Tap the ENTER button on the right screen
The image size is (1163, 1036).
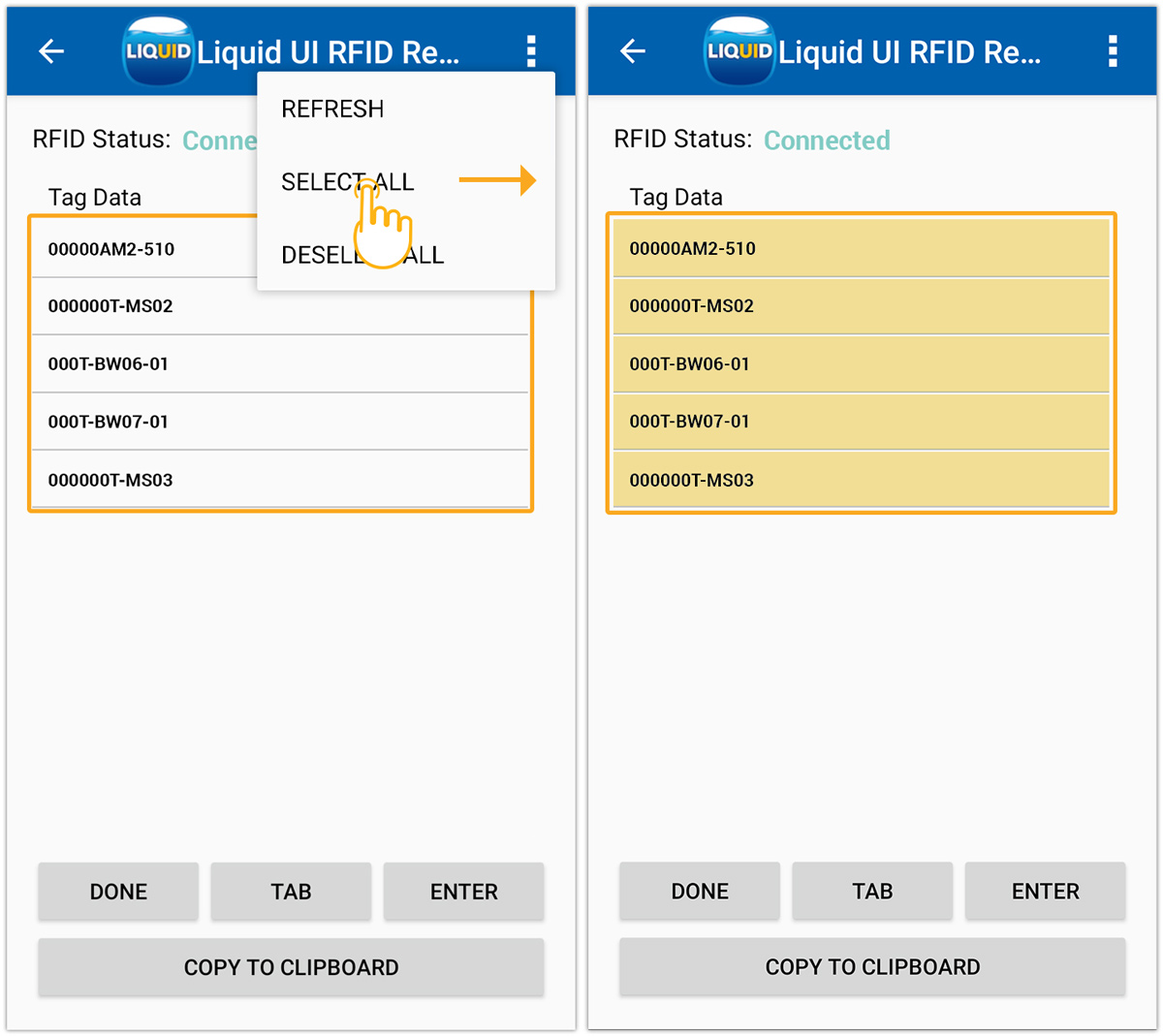[1045, 892]
